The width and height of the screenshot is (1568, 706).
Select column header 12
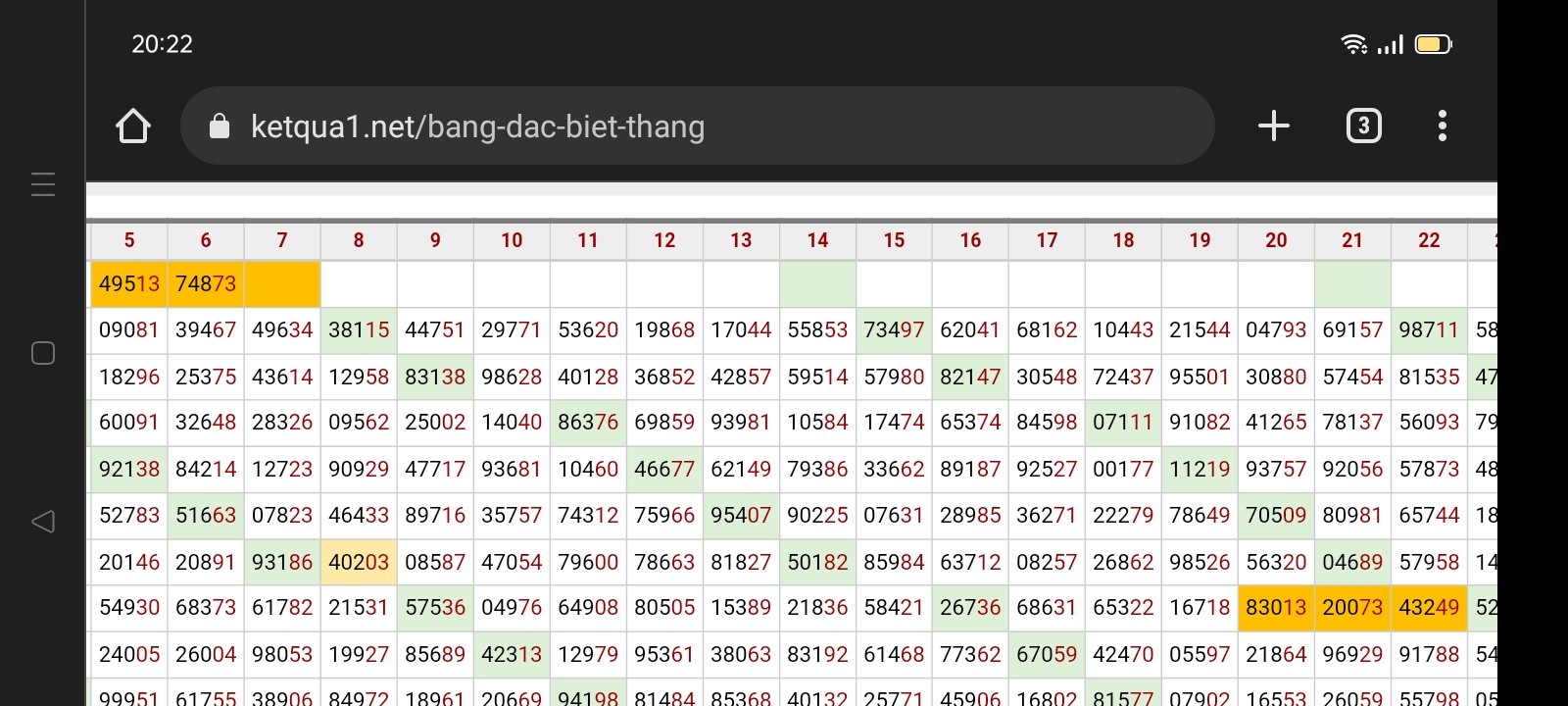click(664, 240)
